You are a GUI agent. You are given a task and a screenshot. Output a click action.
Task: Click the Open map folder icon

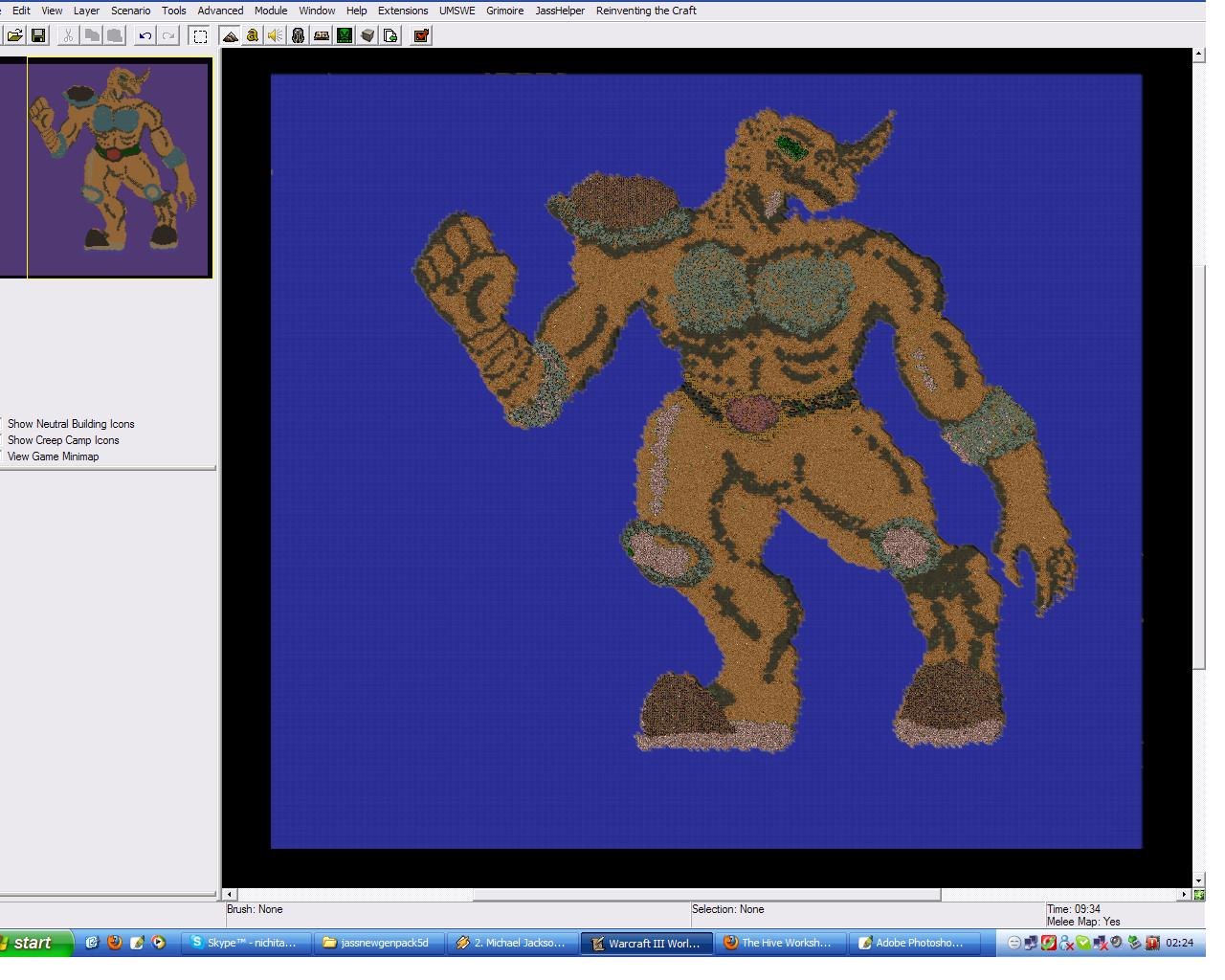tap(14, 35)
